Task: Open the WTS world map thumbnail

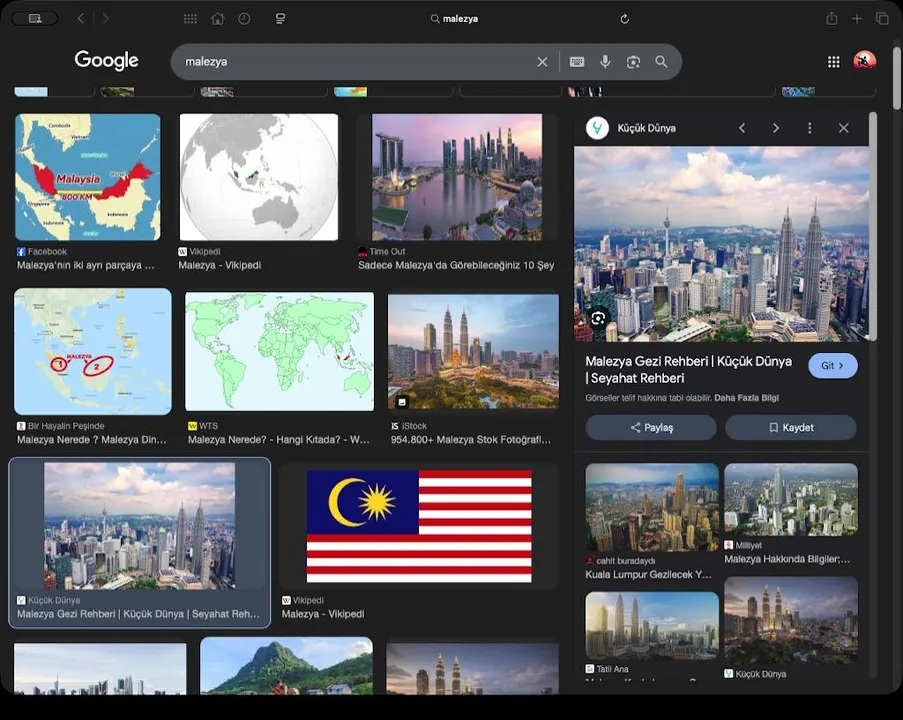Action: (x=279, y=351)
